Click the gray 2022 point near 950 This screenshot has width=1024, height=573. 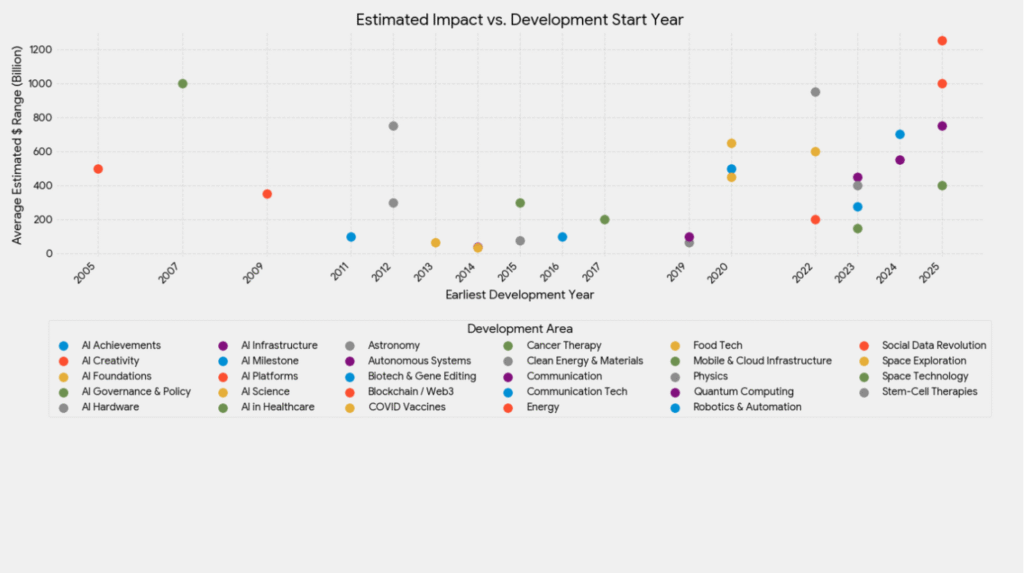[x=815, y=92]
